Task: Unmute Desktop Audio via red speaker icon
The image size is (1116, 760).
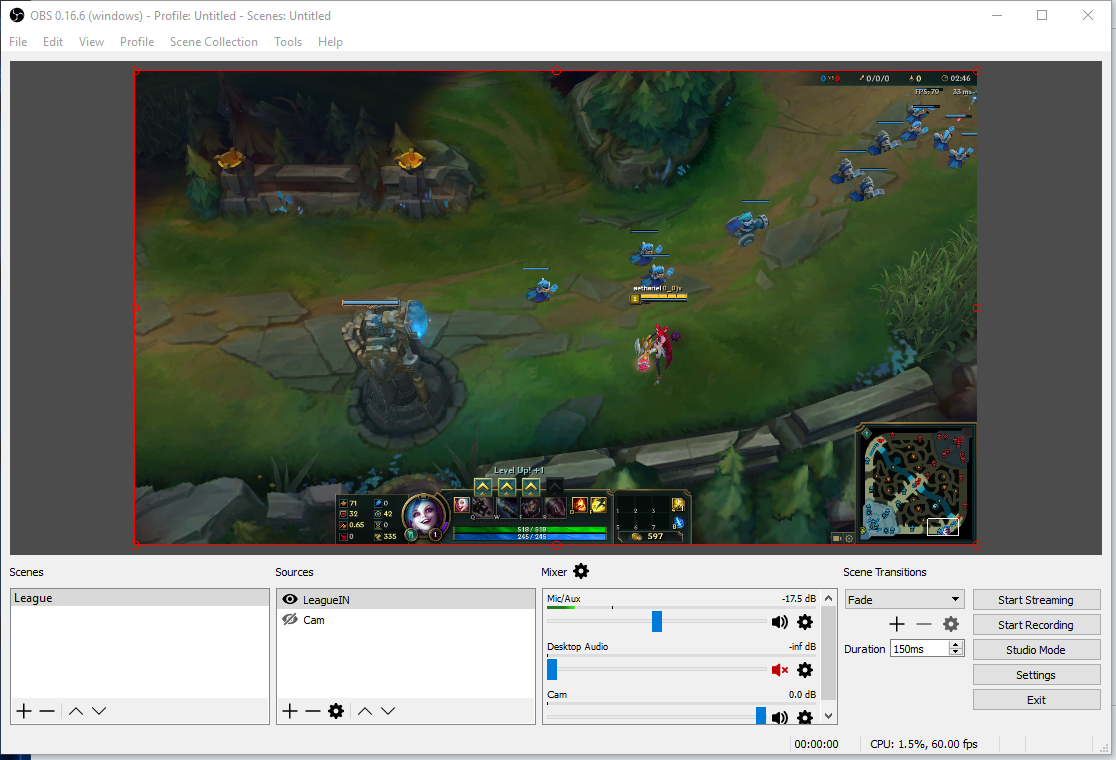Action: pyautogui.click(x=780, y=670)
